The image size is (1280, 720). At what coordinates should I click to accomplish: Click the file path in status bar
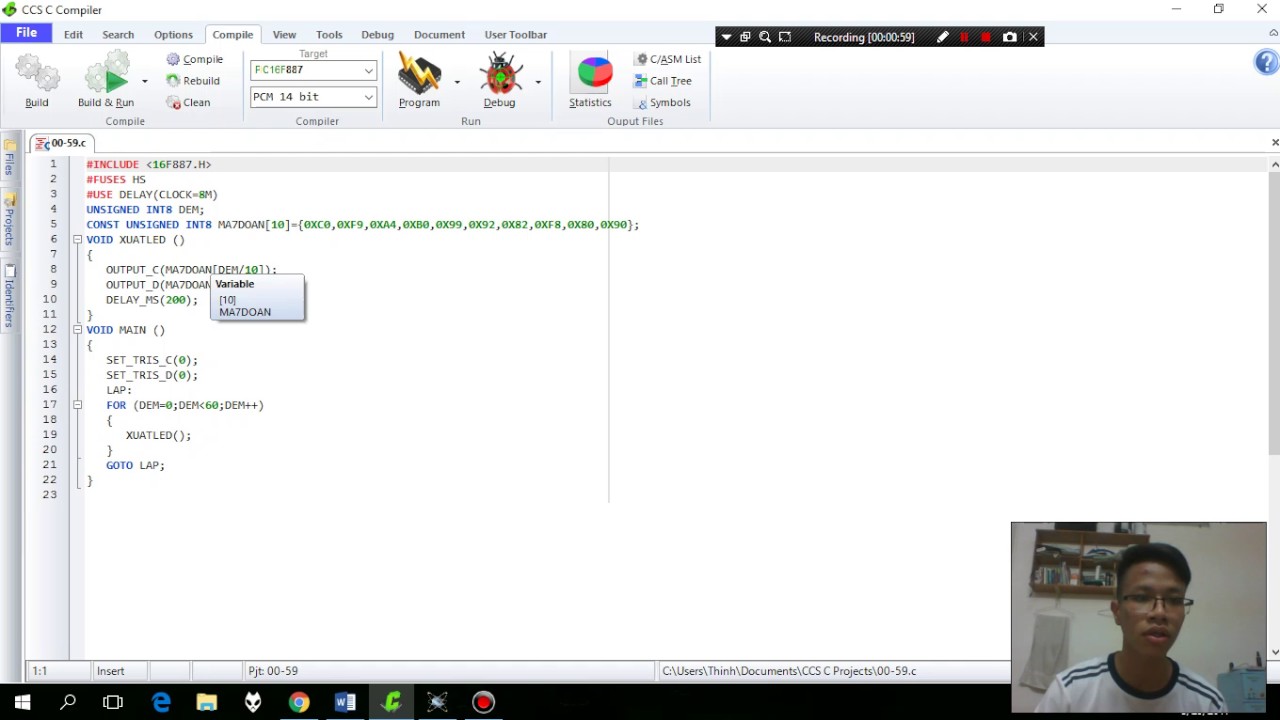(x=789, y=671)
